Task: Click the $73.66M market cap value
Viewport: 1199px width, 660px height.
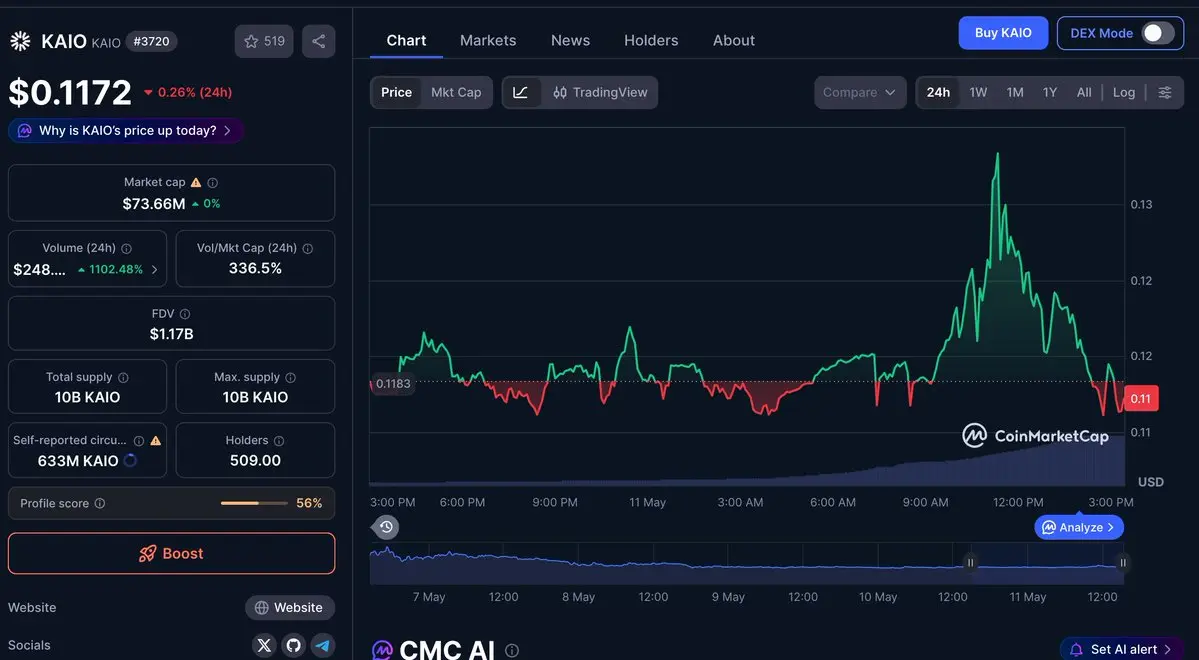Action: 154,204
